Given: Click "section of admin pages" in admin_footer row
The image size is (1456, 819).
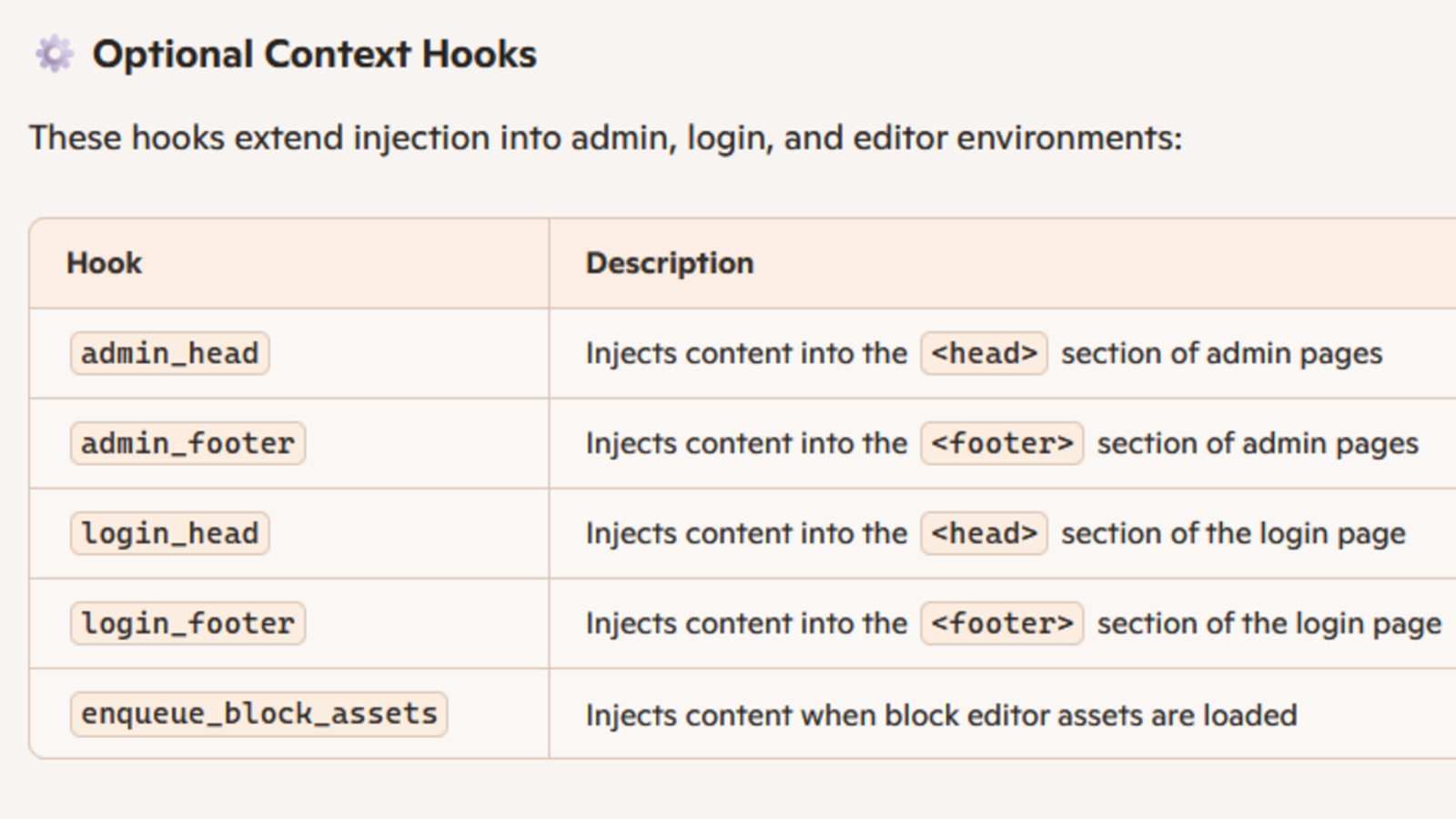Looking at the screenshot, I should coord(1258,443).
